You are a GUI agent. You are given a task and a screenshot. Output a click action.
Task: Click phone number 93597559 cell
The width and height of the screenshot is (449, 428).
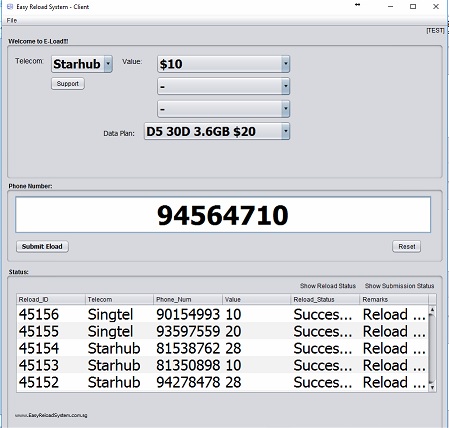(x=188, y=331)
